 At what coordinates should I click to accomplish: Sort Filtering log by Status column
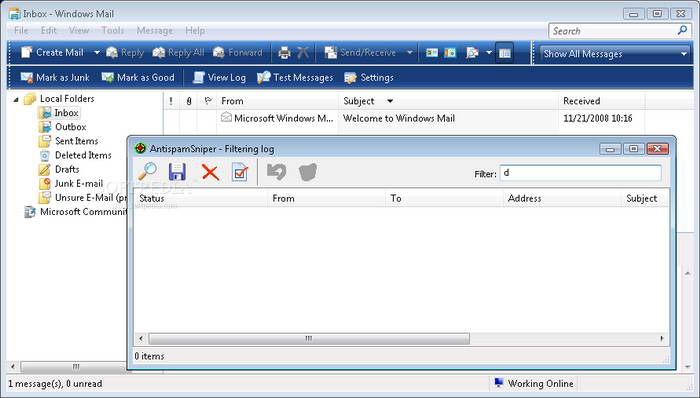point(201,198)
